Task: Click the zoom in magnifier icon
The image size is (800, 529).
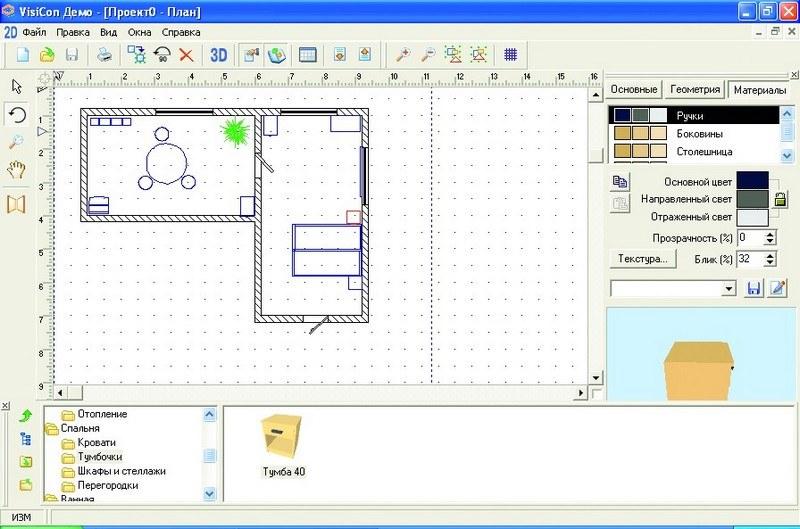Action: coord(403,54)
